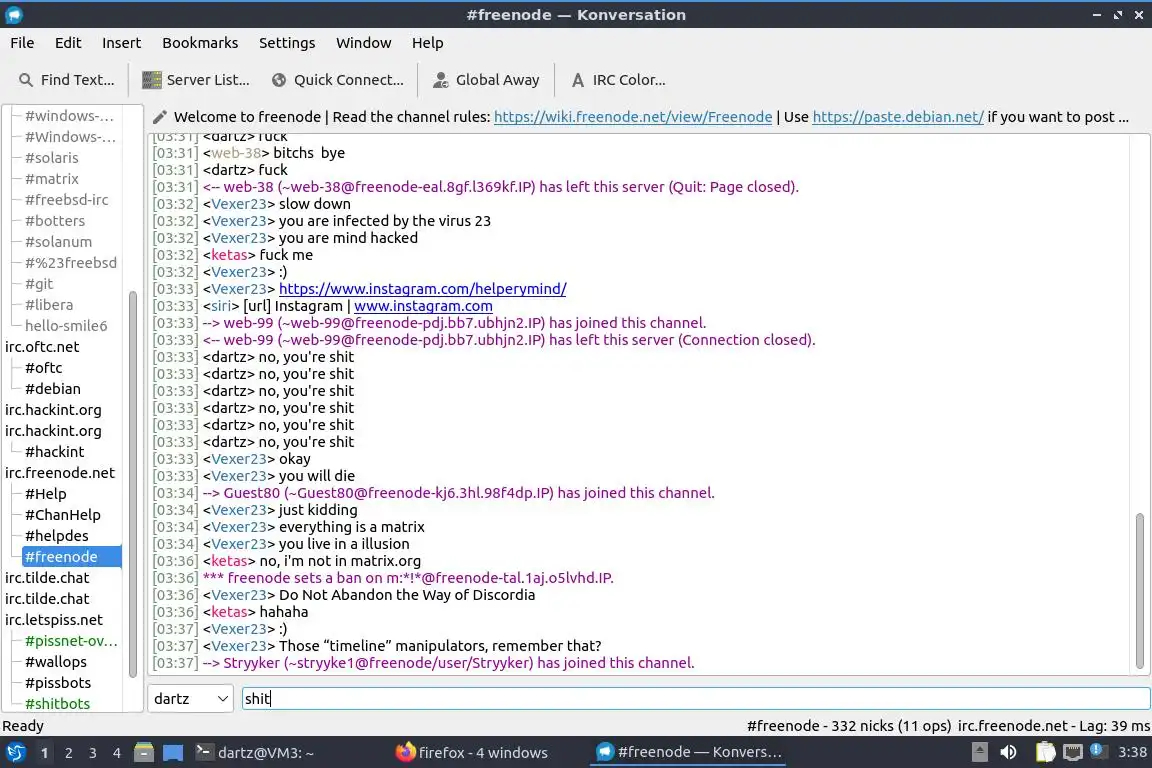Select the #solaris channel
Viewport: 1152px width, 768px height.
tap(51, 157)
